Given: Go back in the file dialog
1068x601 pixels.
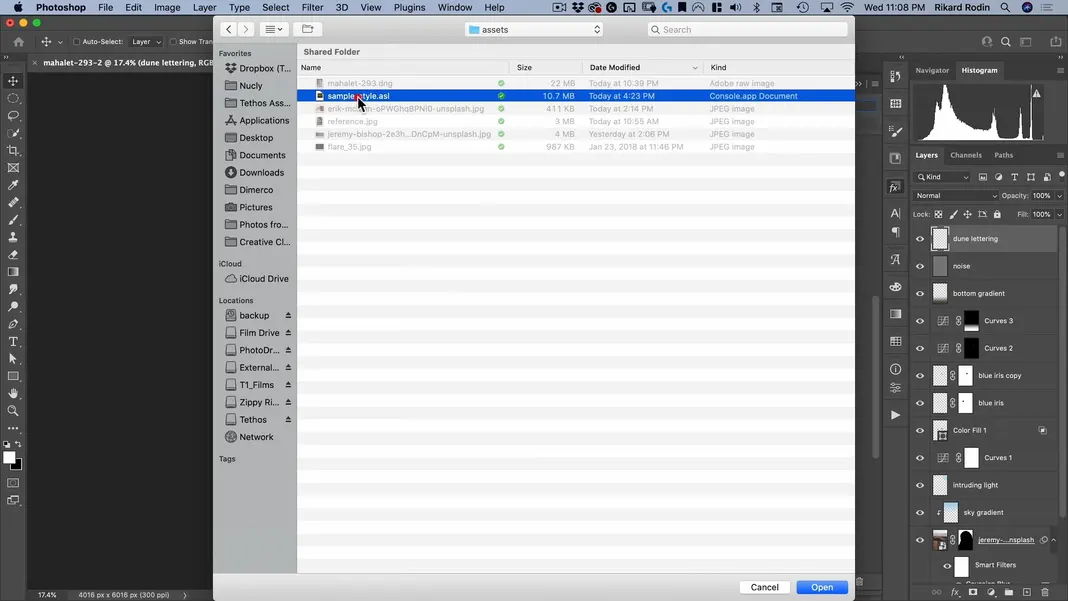Looking at the screenshot, I should [x=229, y=29].
